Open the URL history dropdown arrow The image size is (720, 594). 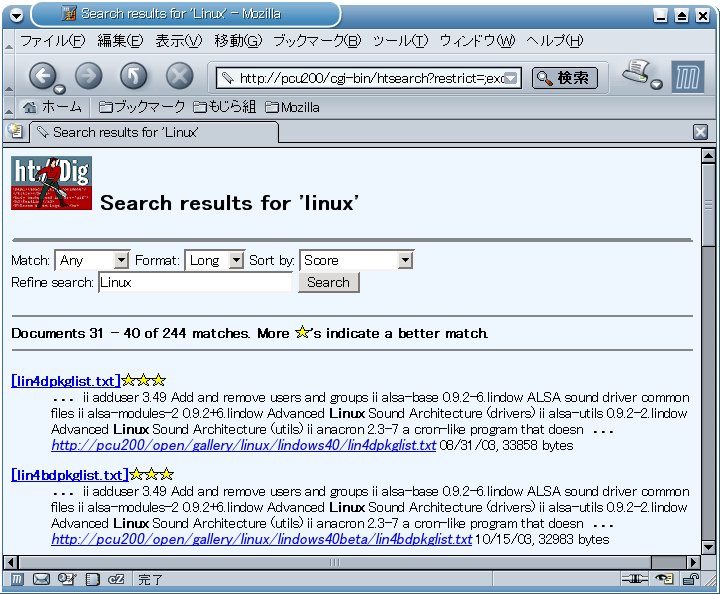[x=511, y=78]
